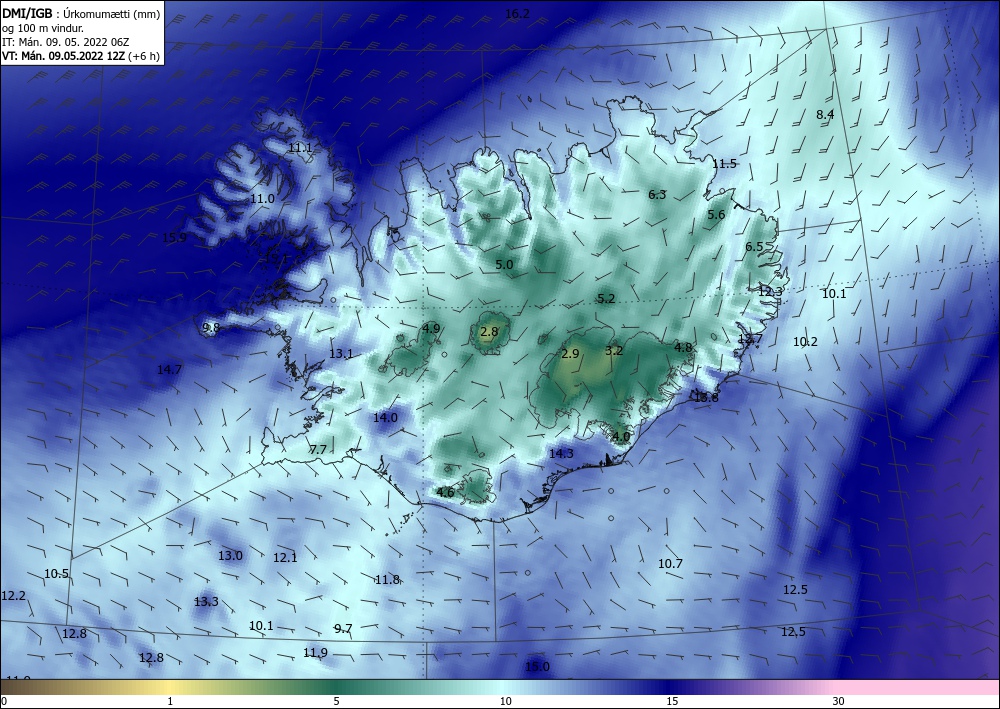Click the '15' tick on the color scale
1000x709 pixels.
pos(672,701)
